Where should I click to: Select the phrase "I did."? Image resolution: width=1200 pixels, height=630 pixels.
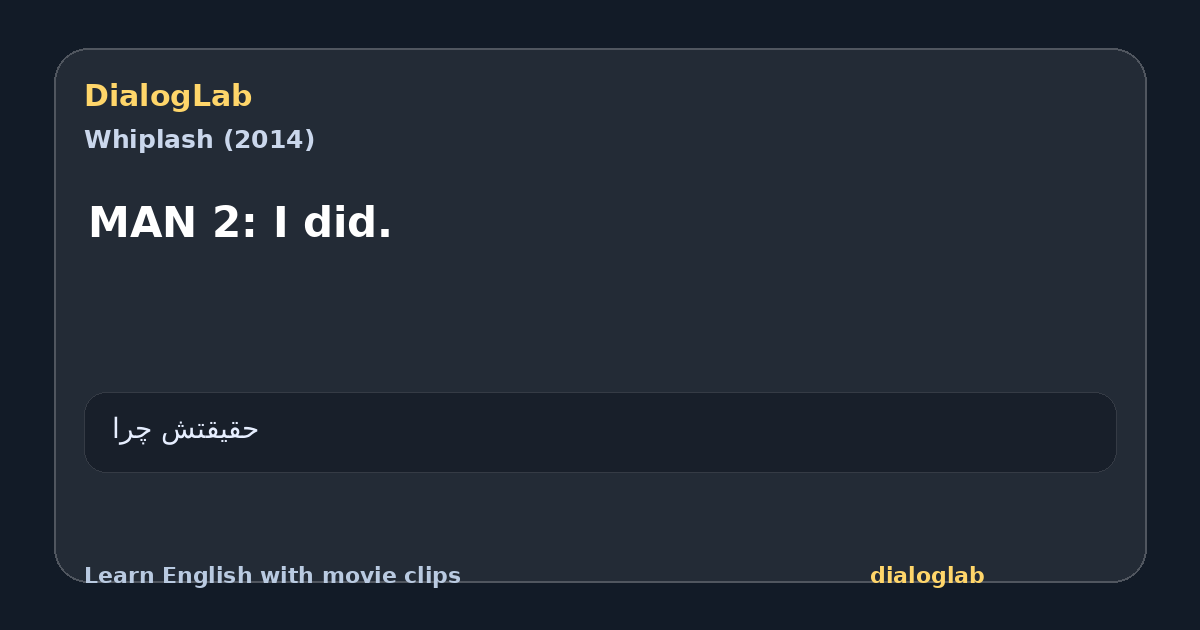point(332,223)
